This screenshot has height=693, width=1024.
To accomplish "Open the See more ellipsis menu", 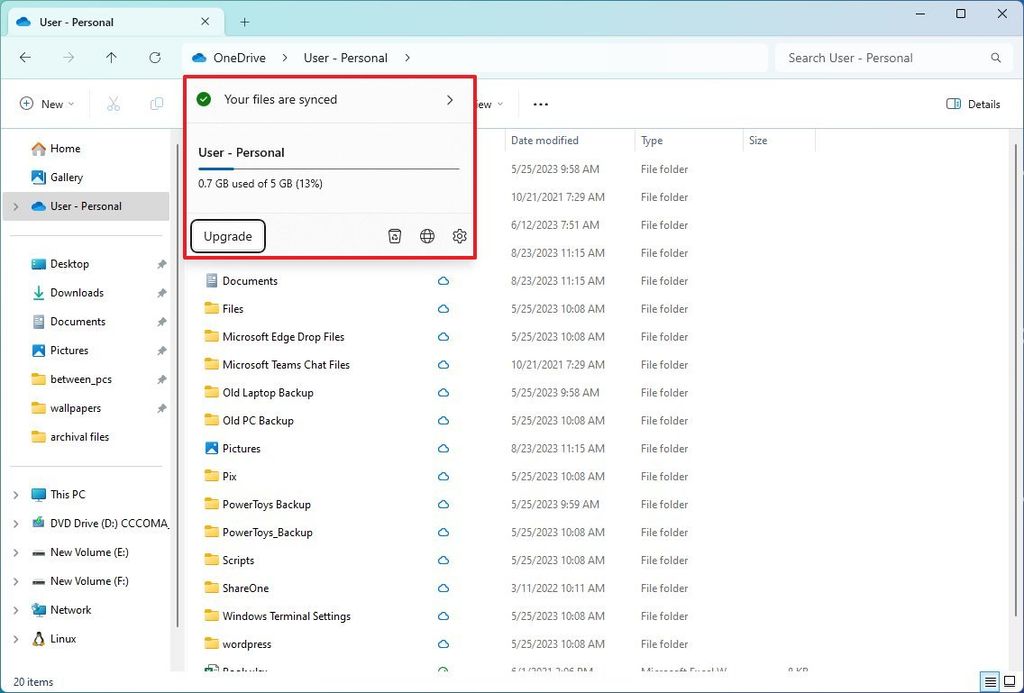I will (540, 104).
